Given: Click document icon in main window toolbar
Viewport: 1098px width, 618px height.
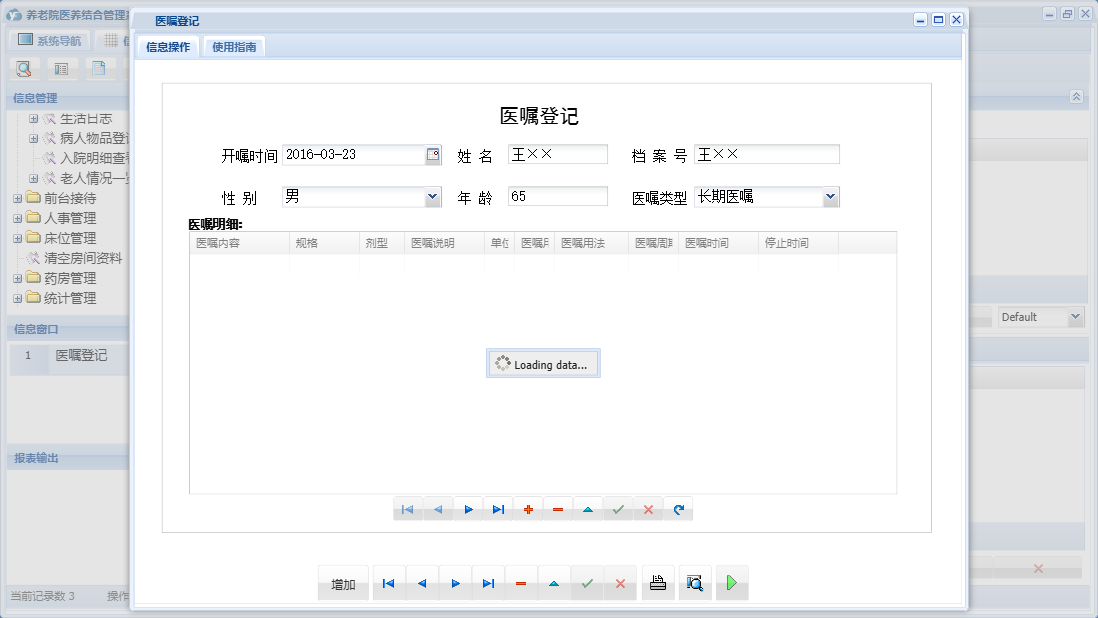Looking at the screenshot, I should (x=99, y=69).
